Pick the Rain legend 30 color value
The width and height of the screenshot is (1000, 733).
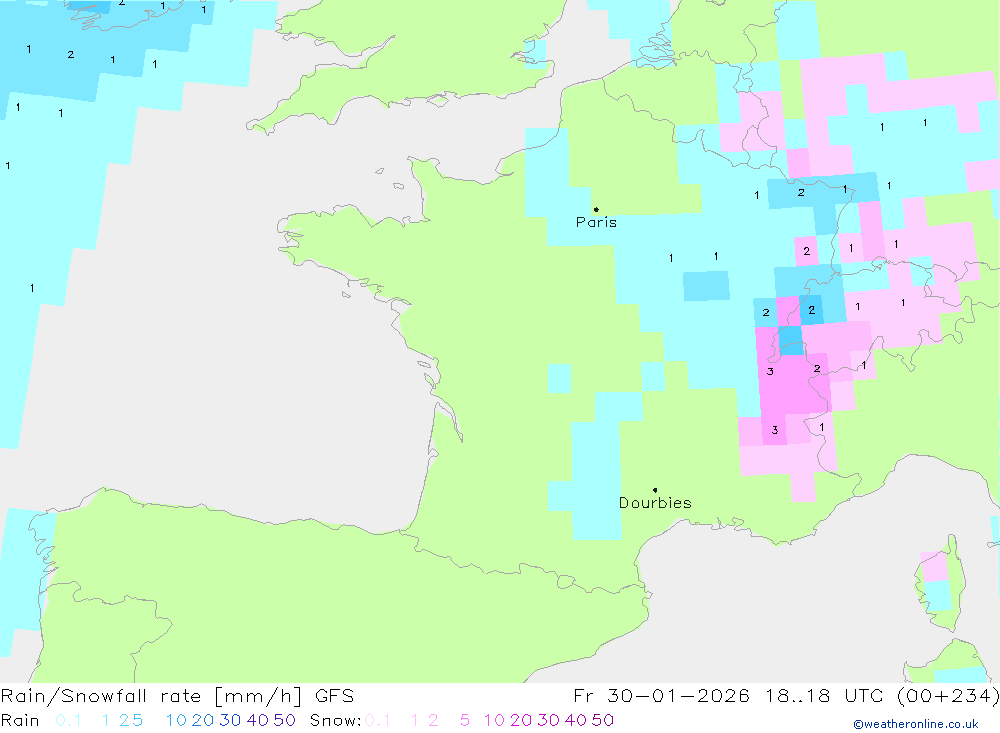point(230,720)
